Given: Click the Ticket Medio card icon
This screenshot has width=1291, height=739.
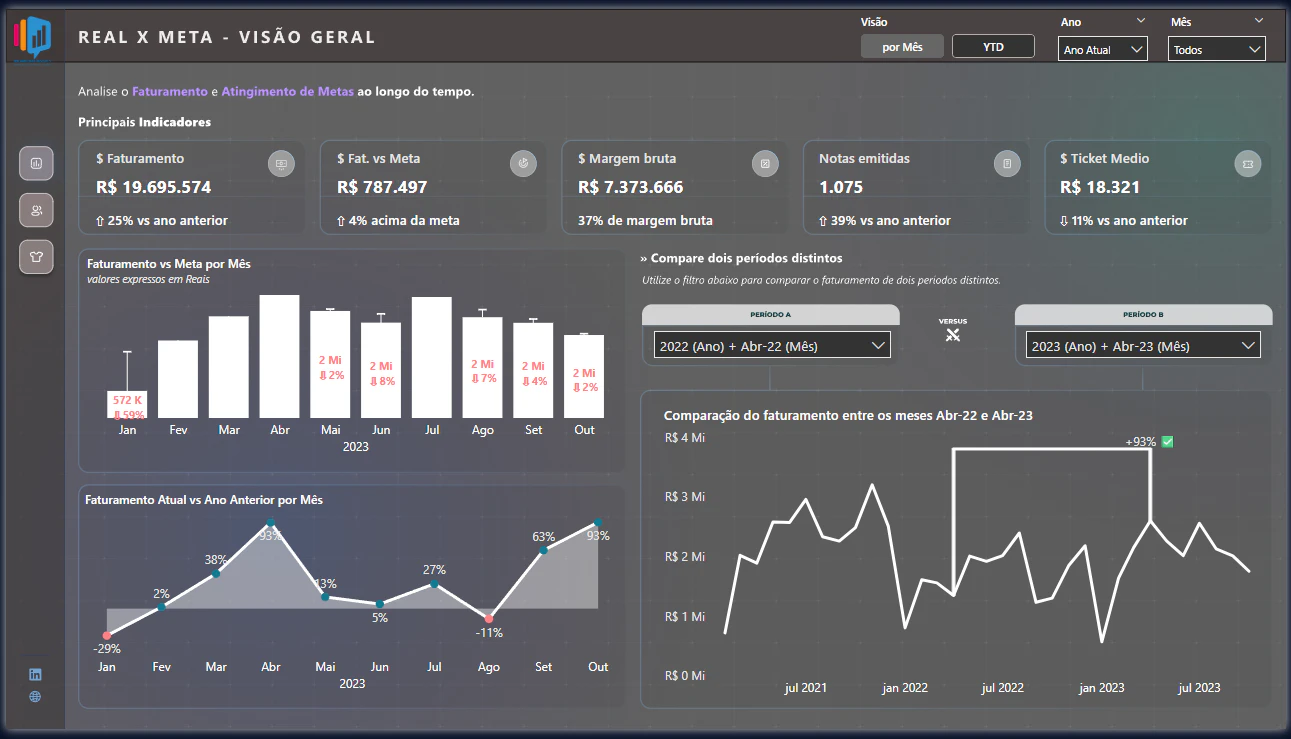Looking at the screenshot, I should [x=1248, y=164].
